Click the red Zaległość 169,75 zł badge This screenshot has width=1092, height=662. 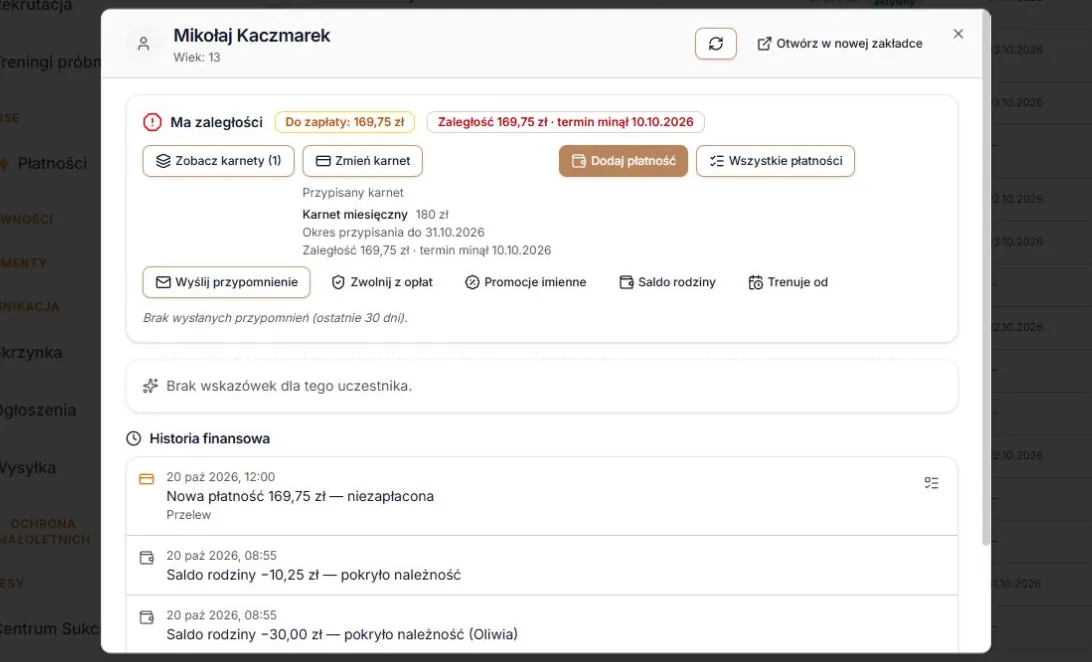coord(566,123)
